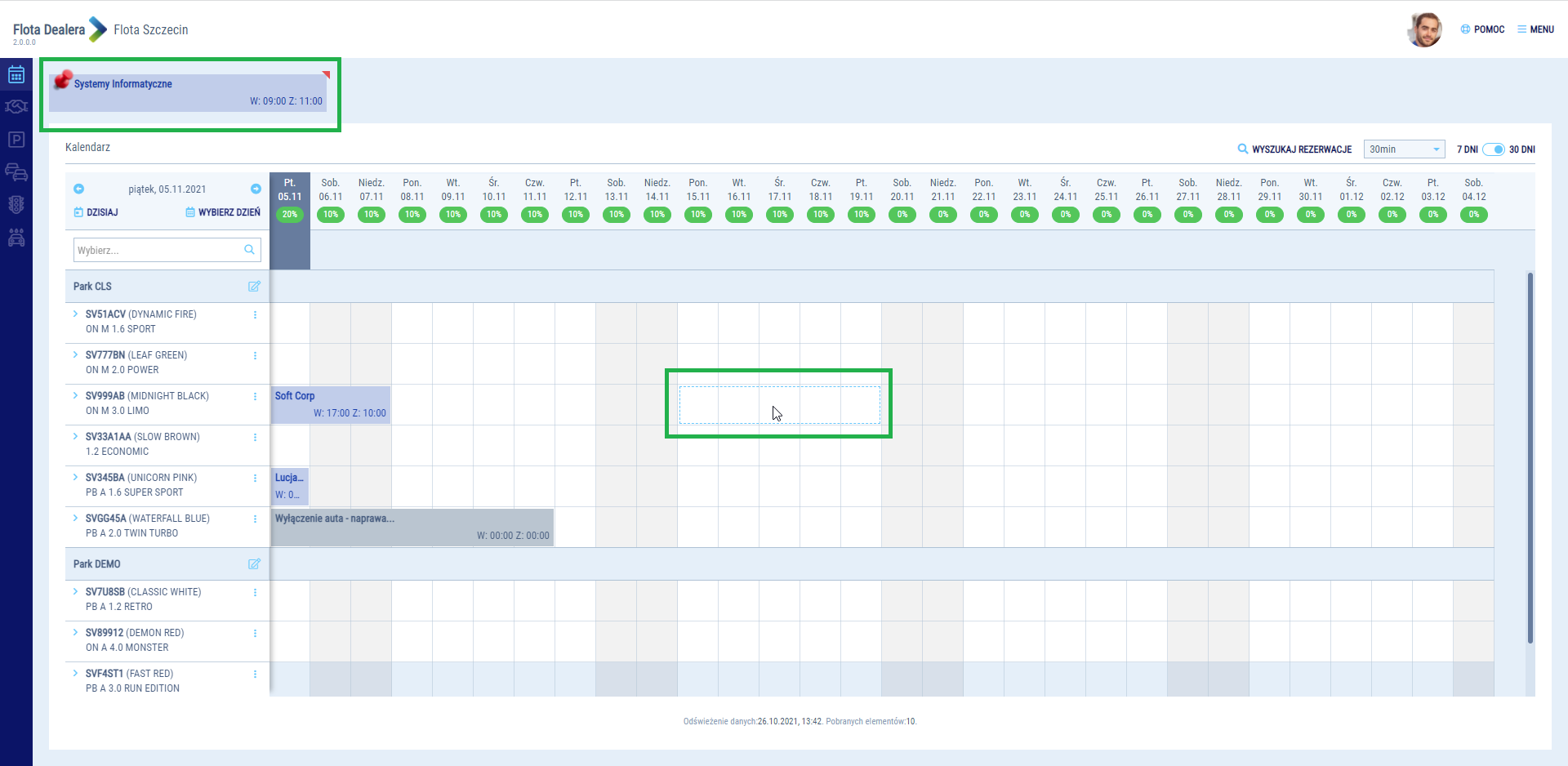Click the DZISIAJ button
The width and height of the screenshot is (1568, 766).
point(96,212)
